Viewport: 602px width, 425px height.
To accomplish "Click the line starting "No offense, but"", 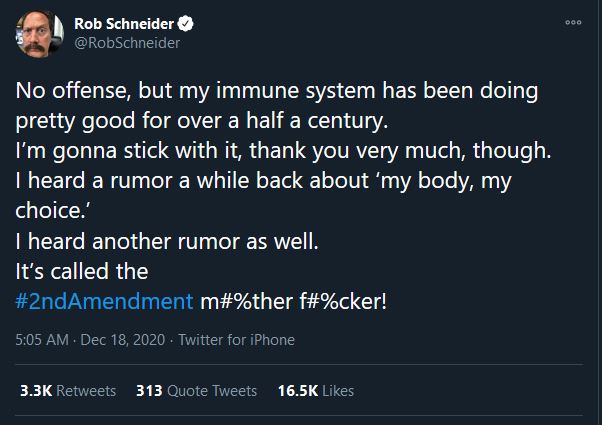I will [x=277, y=91].
